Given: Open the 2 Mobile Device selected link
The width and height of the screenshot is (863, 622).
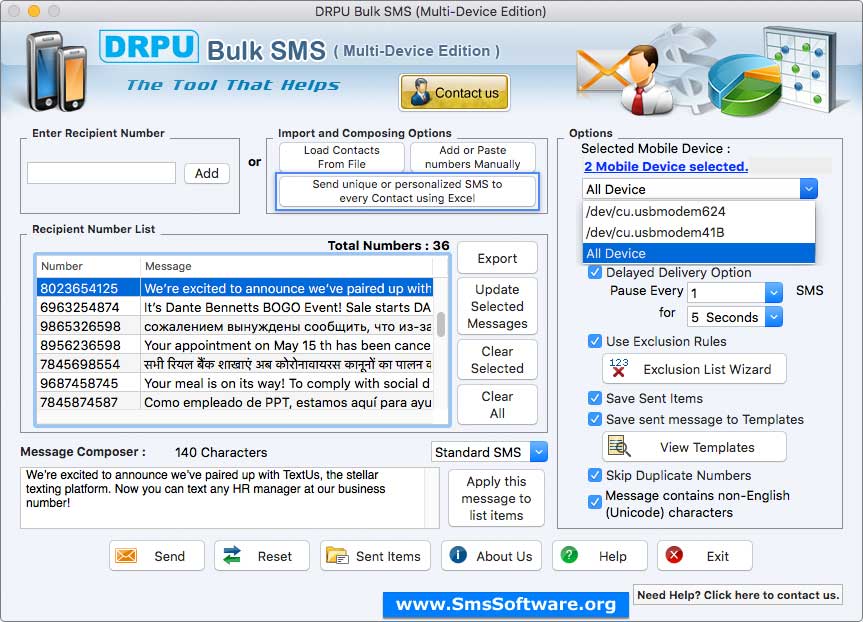Looking at the screenshot, I should pos(666,166).
